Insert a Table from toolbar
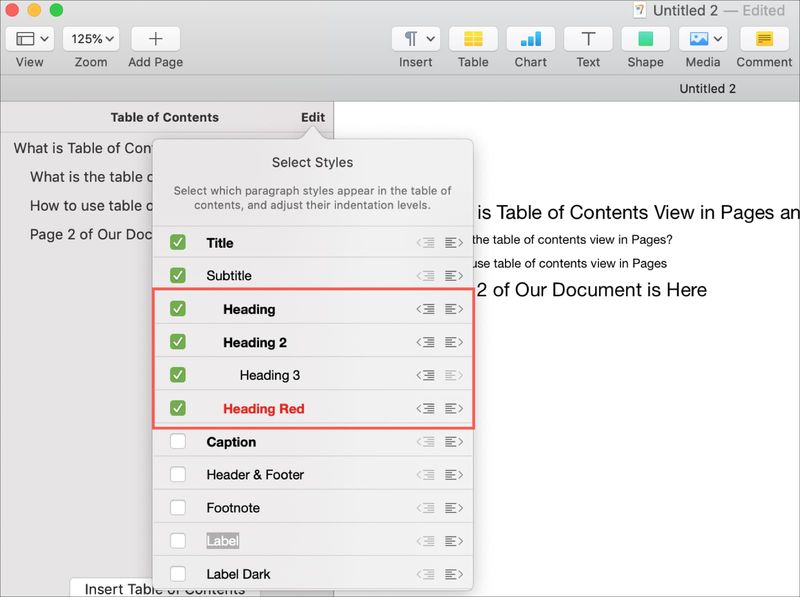The height and width of the screenshot is (597, 800). click(473, 39)
